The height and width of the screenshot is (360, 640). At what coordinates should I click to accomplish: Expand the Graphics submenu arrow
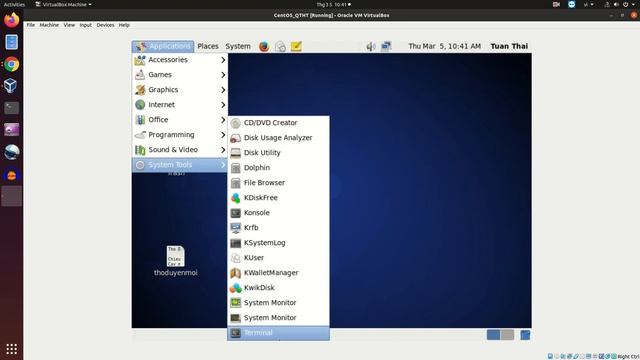223,90
